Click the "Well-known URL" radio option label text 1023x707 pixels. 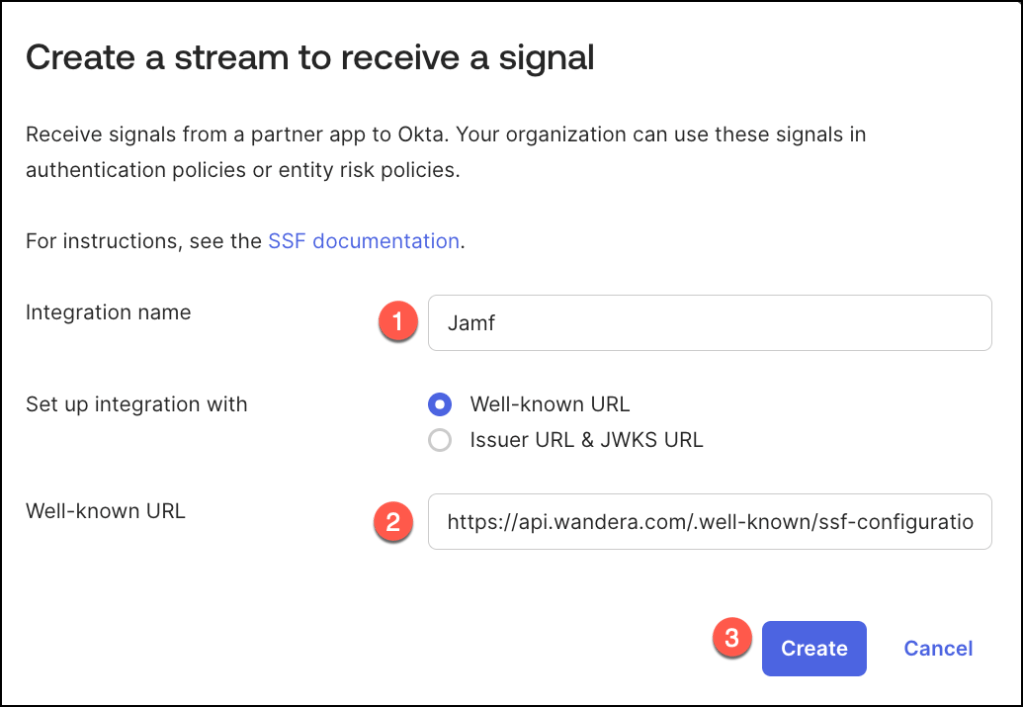(550, 405)
